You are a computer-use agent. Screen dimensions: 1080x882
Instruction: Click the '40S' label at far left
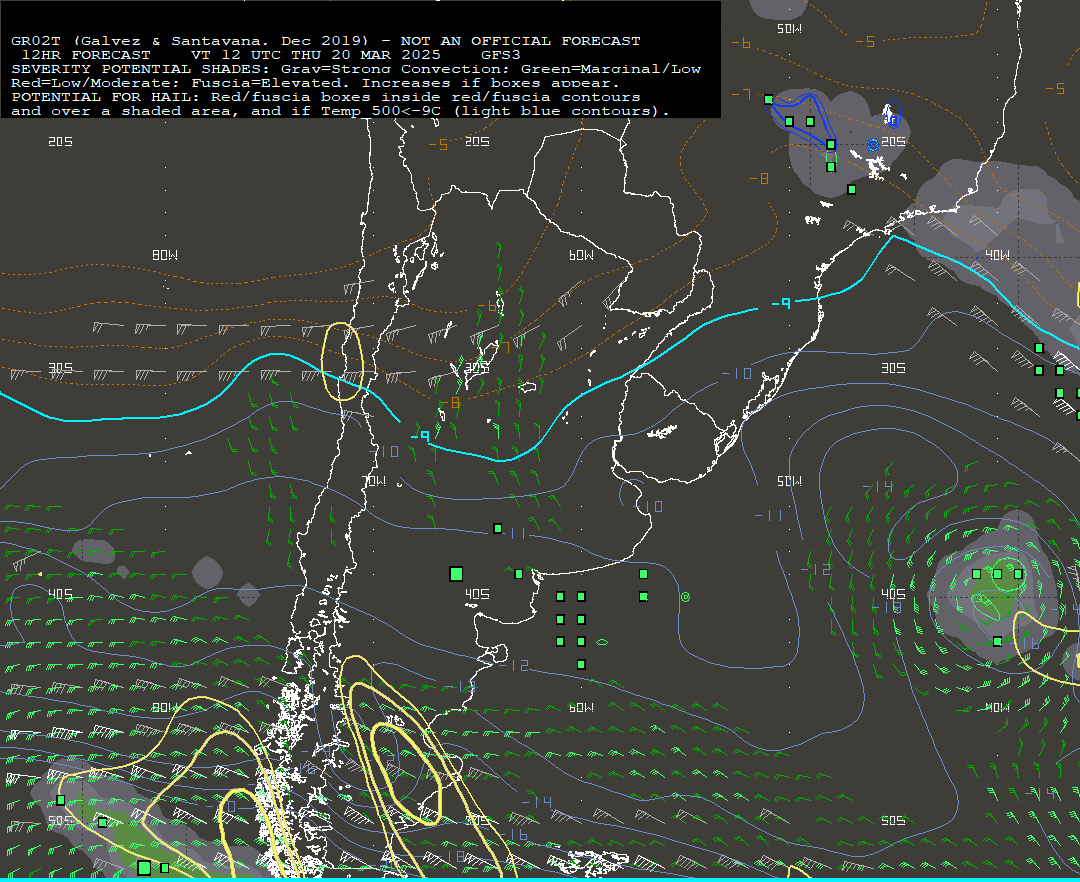pyautogui.click(x=61, y=594)
